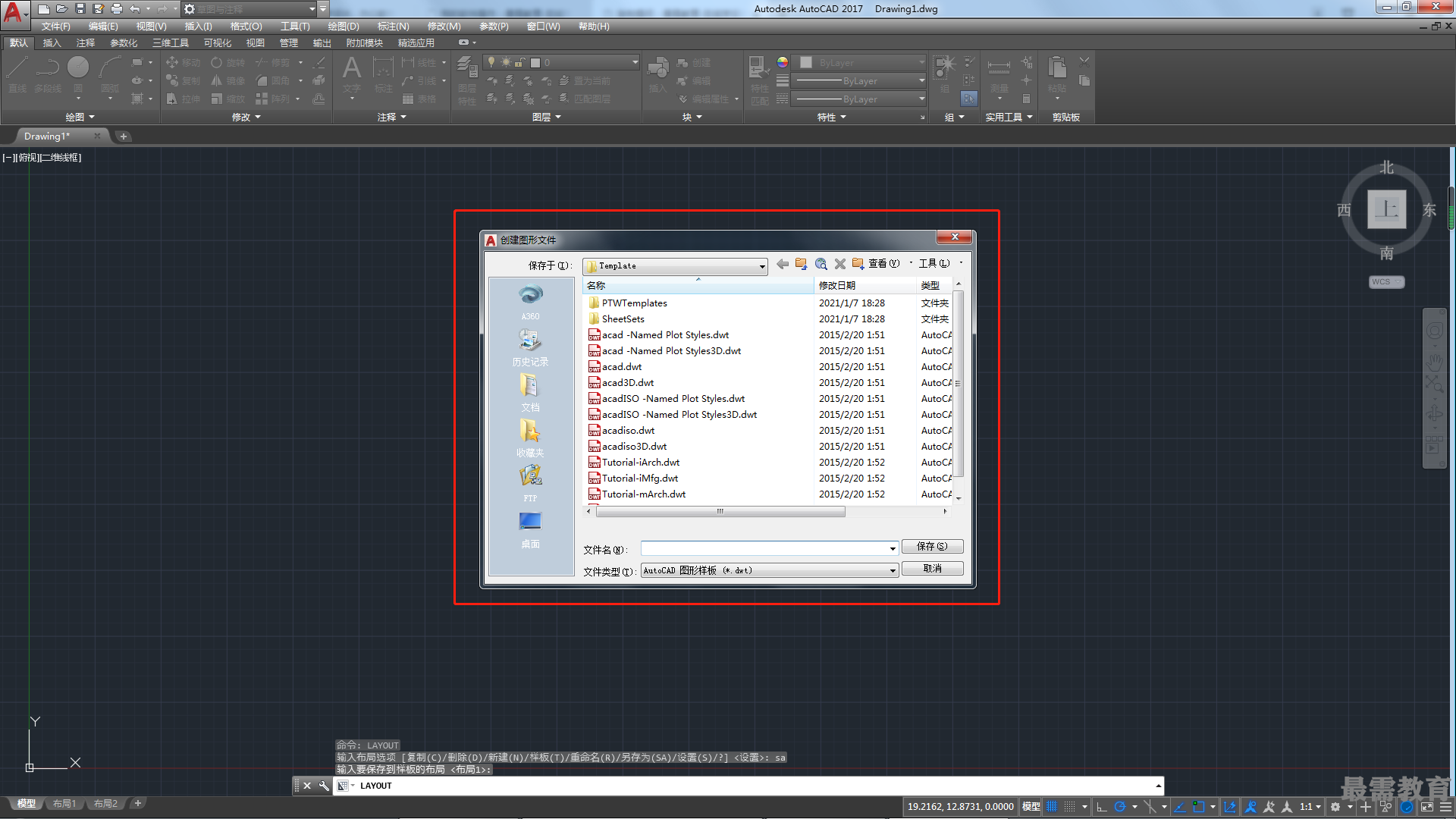Open the 文件(F) menu
The width and height of the screenshot is (1456, 819).
click(x=55, y=27)
